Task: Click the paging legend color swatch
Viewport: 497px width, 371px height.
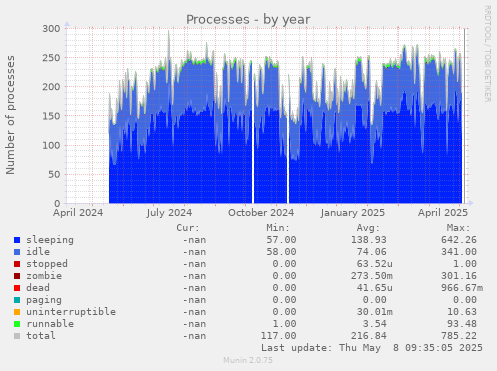Action: [17, 300]
